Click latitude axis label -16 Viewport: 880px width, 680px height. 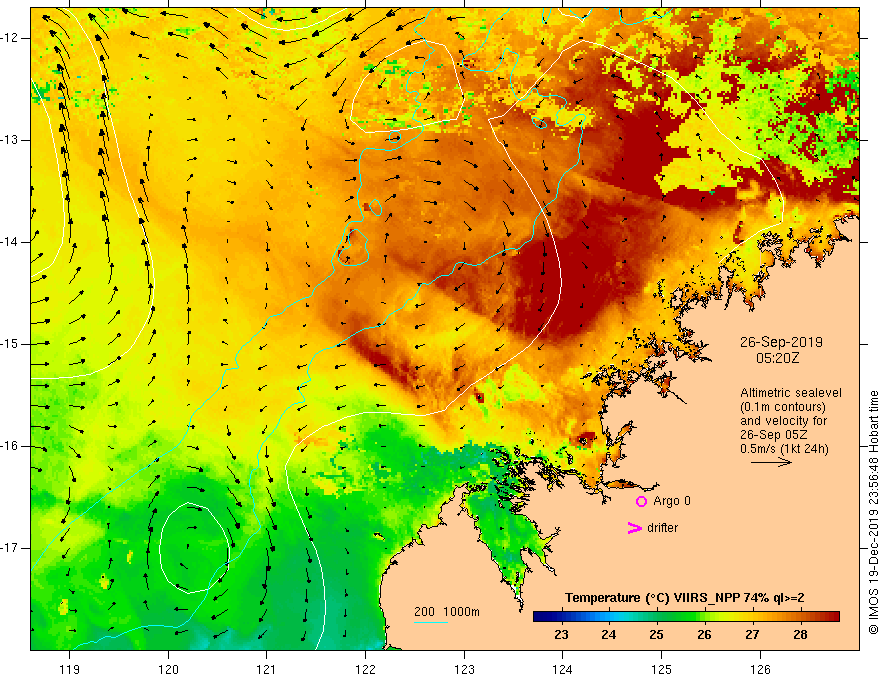(x=10, y=446)
